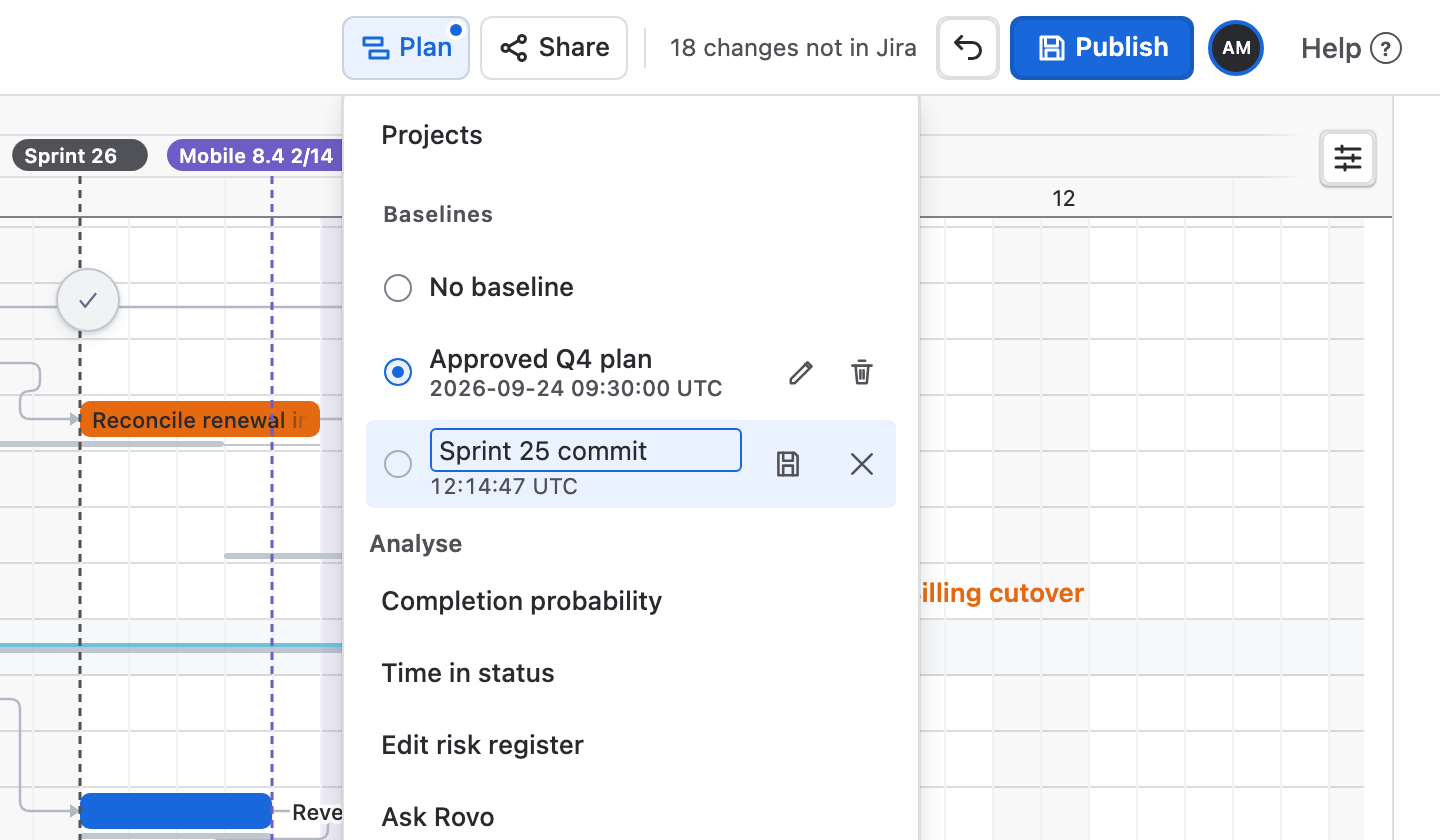Select the No baseline radio option
This screenshot has width=1440, height=840.
tap(398, 288)
